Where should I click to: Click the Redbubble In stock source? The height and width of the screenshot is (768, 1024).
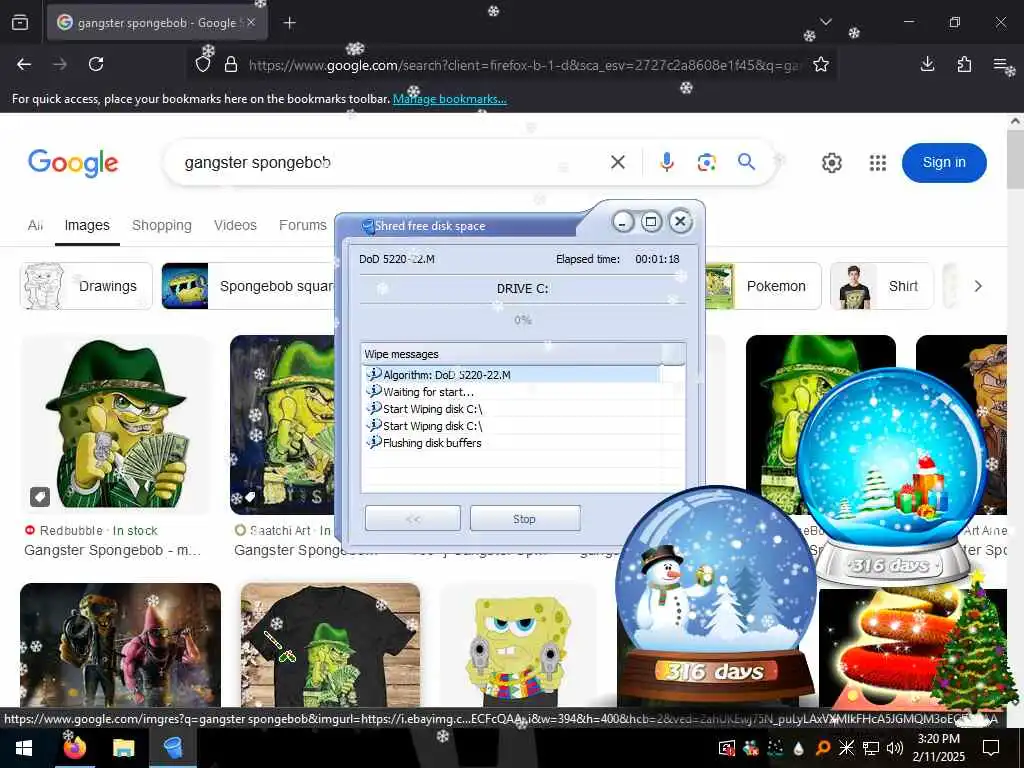pos(92,530)
